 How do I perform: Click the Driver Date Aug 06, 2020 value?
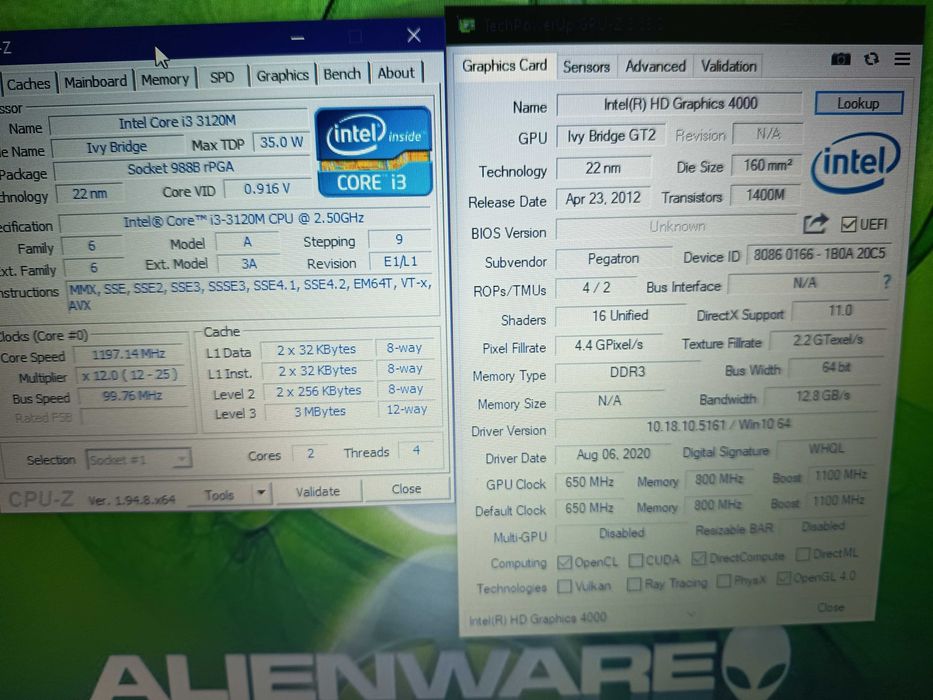(613, 454)
